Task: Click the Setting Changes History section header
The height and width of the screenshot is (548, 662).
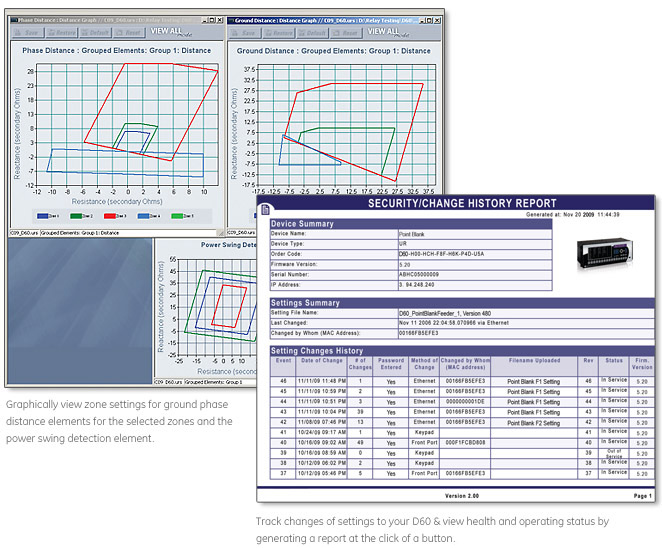Action: click(x=462, y=351)
